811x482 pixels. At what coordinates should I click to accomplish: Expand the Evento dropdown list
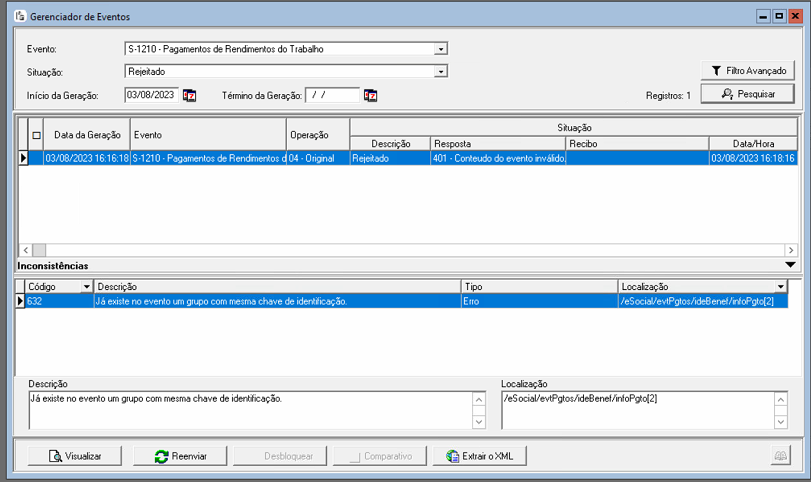click(441, 49)
